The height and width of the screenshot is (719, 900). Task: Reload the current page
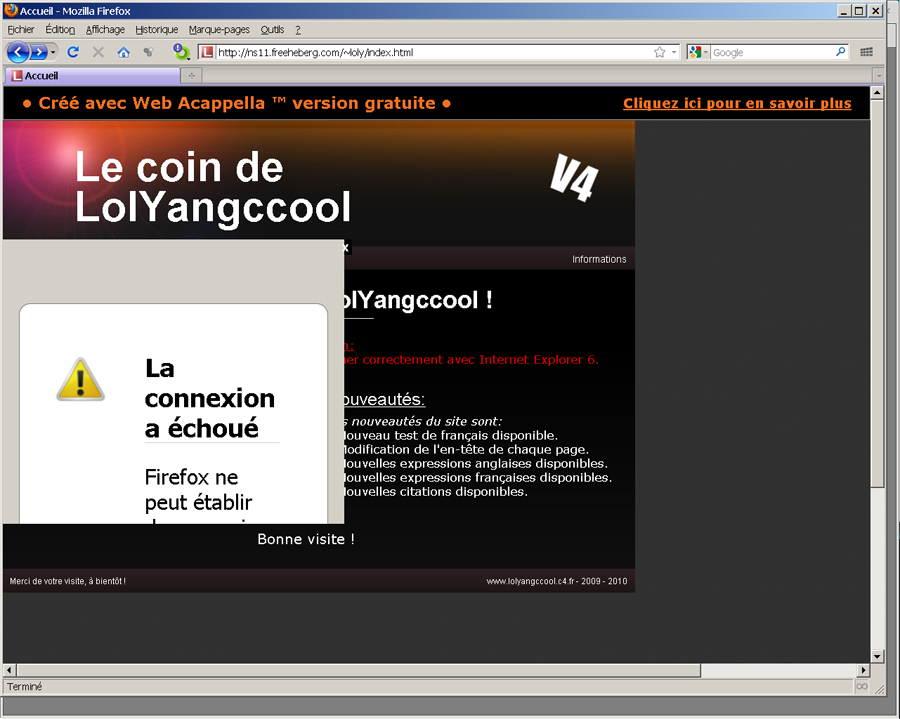pos(73,52)
